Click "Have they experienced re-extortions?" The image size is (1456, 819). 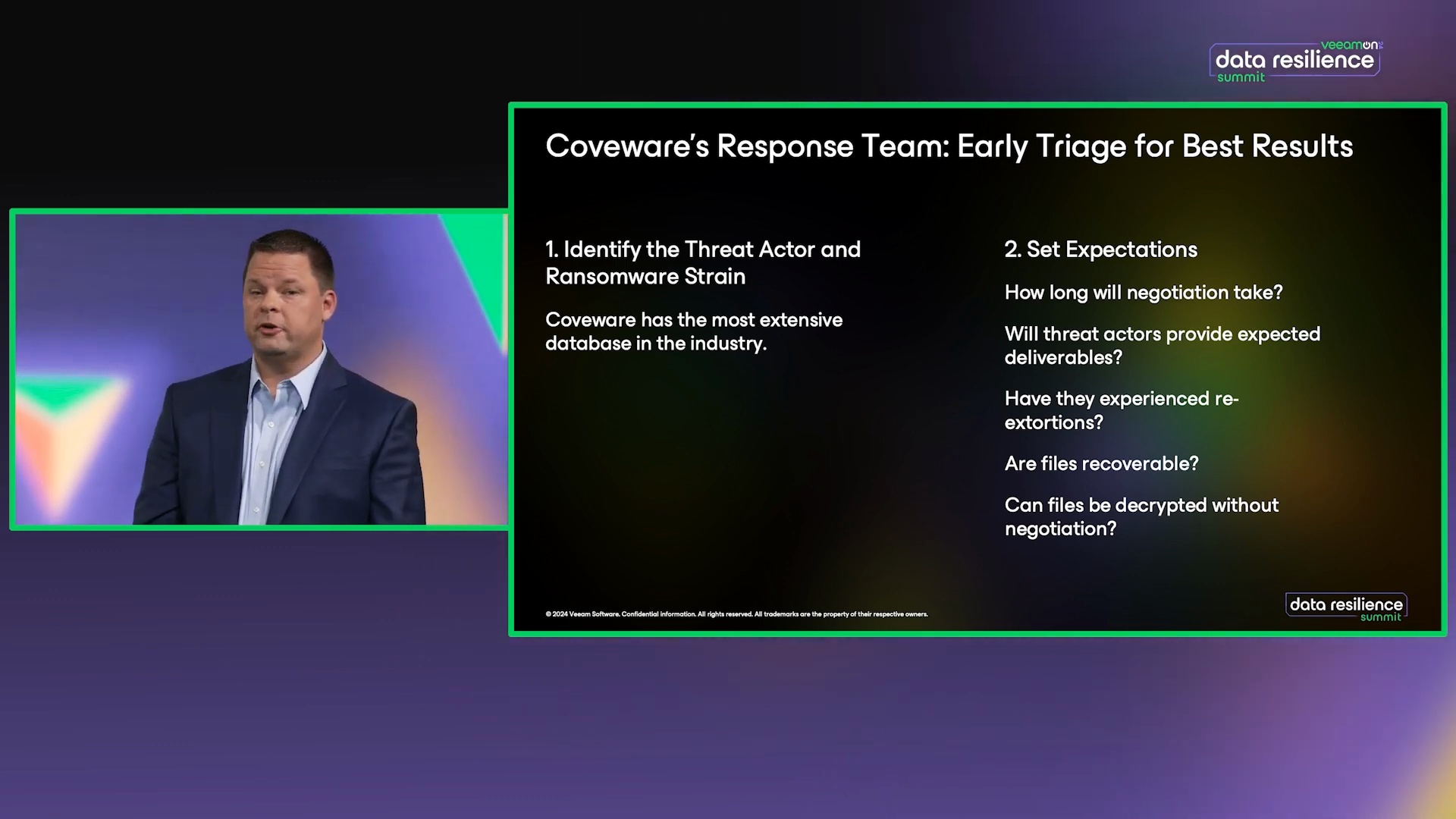[x=1121, y=410]
